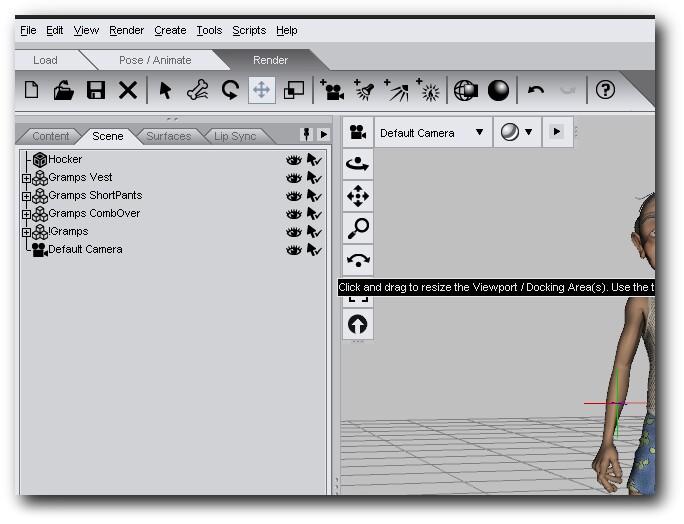Open the sphere draw style dropdown
The image size is (684, 524).
tap(517, 132)
